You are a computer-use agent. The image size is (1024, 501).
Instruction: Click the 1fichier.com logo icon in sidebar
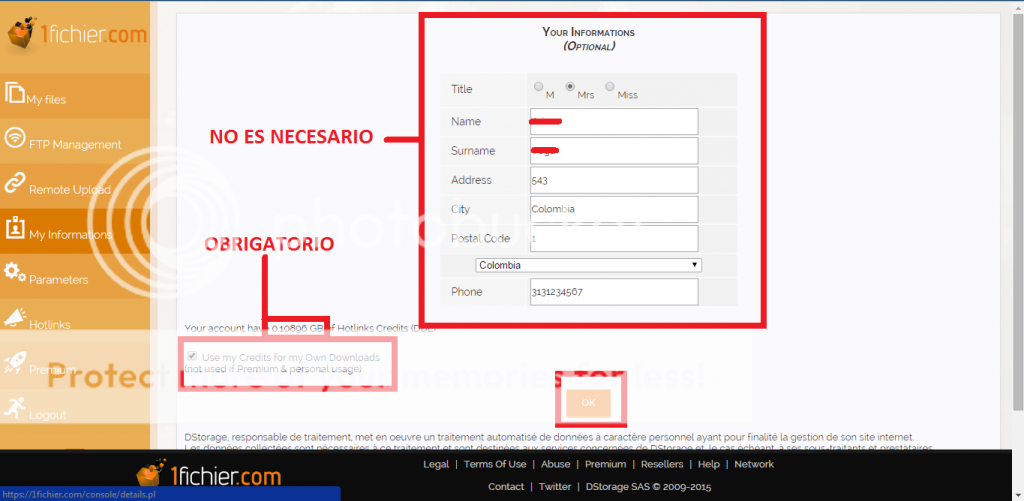(22, 36)
